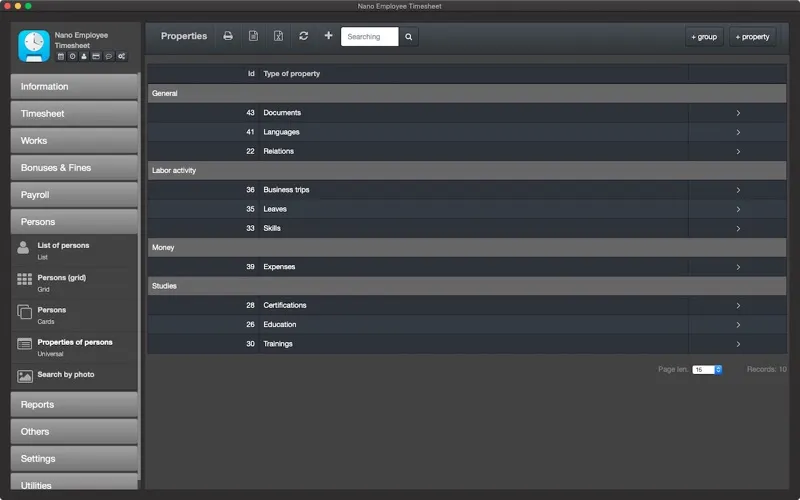Select the Skills property text
The width and height of the screenshot is (800, 500).
(x=272, y=228)
